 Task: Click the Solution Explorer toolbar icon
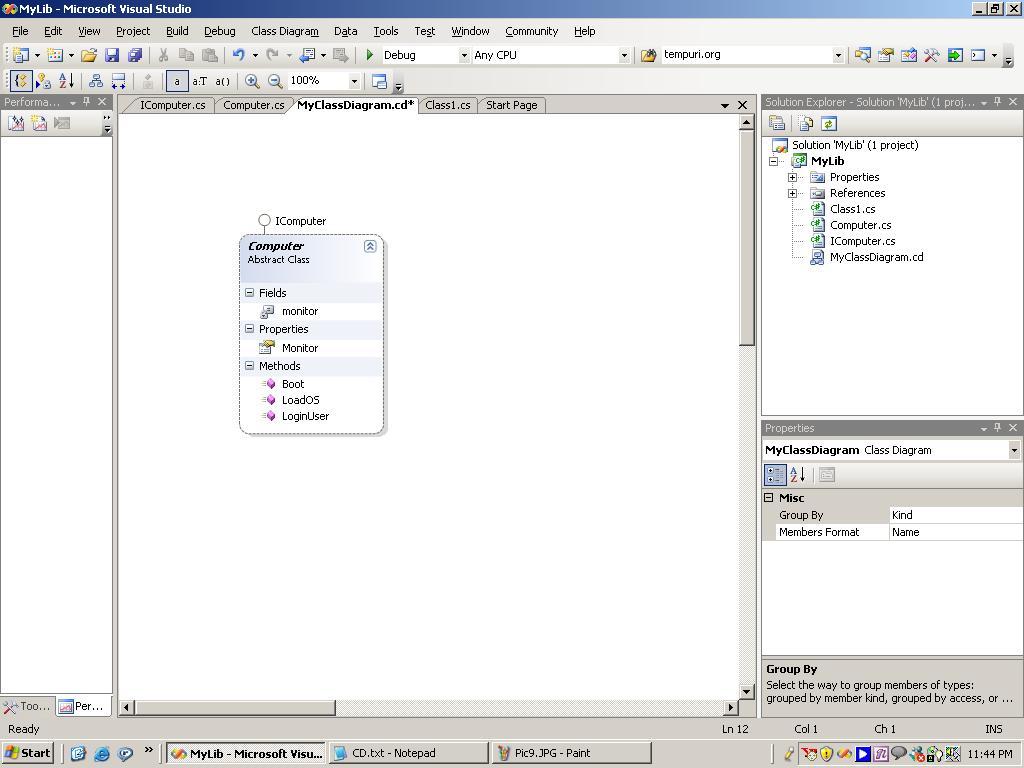(862, 56)
